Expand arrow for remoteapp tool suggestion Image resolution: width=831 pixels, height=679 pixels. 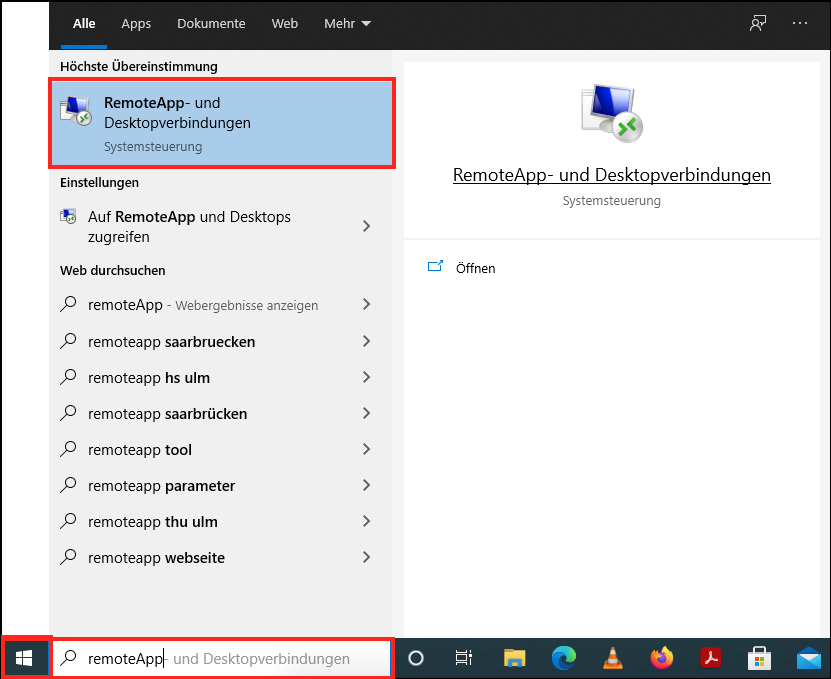coord(366,449)
